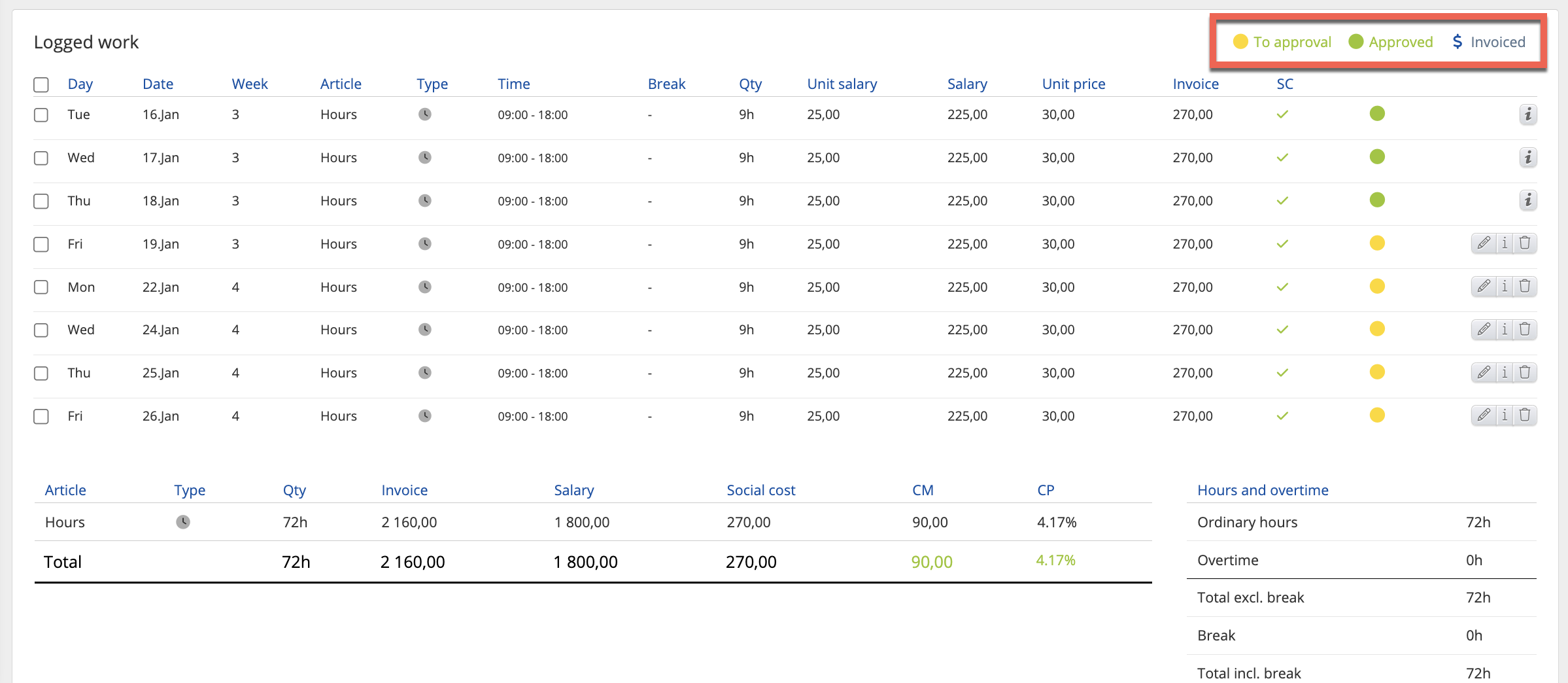Screen dimensions: 1568x683
Task: Click the green approved status dot for 17.Jan
Action: [1377, 157]
